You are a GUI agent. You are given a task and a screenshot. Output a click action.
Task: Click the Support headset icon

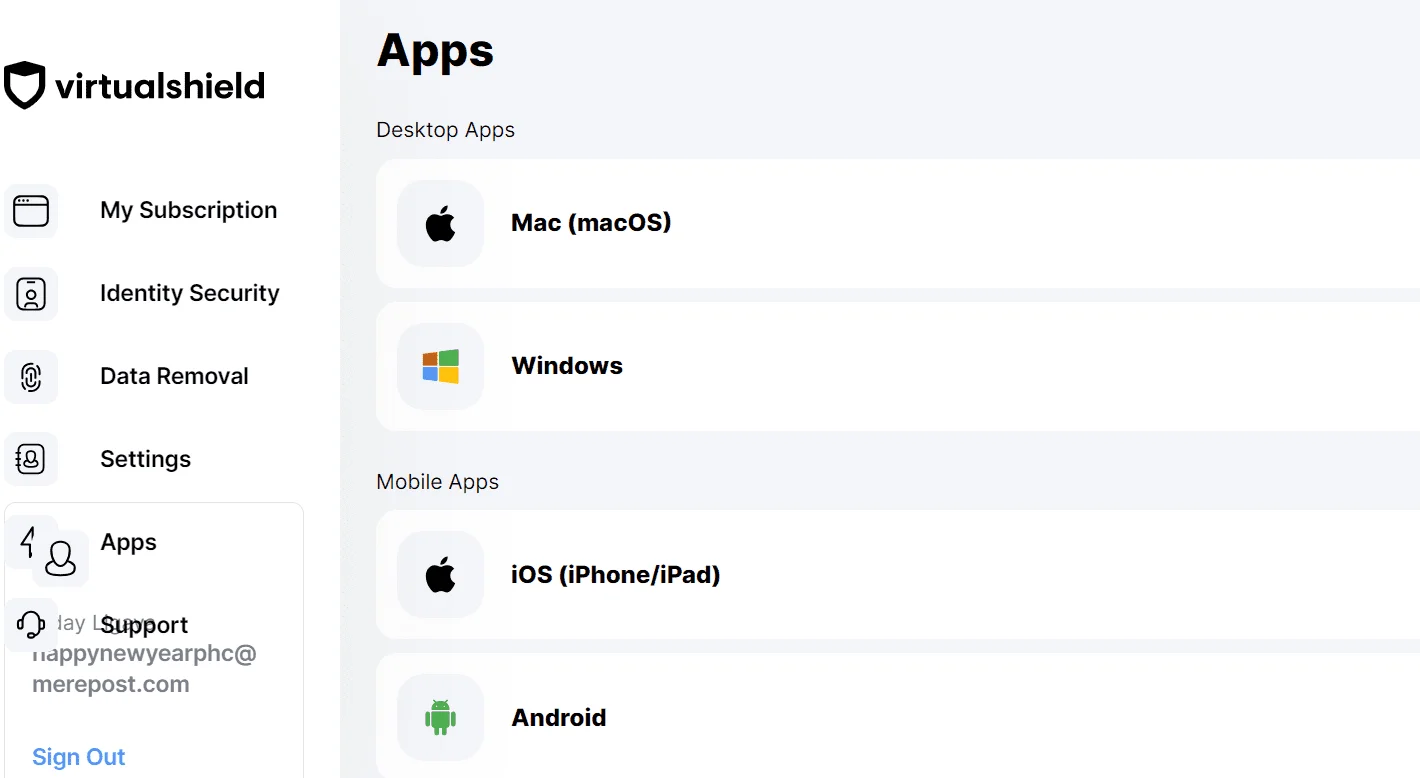[31, 625]
